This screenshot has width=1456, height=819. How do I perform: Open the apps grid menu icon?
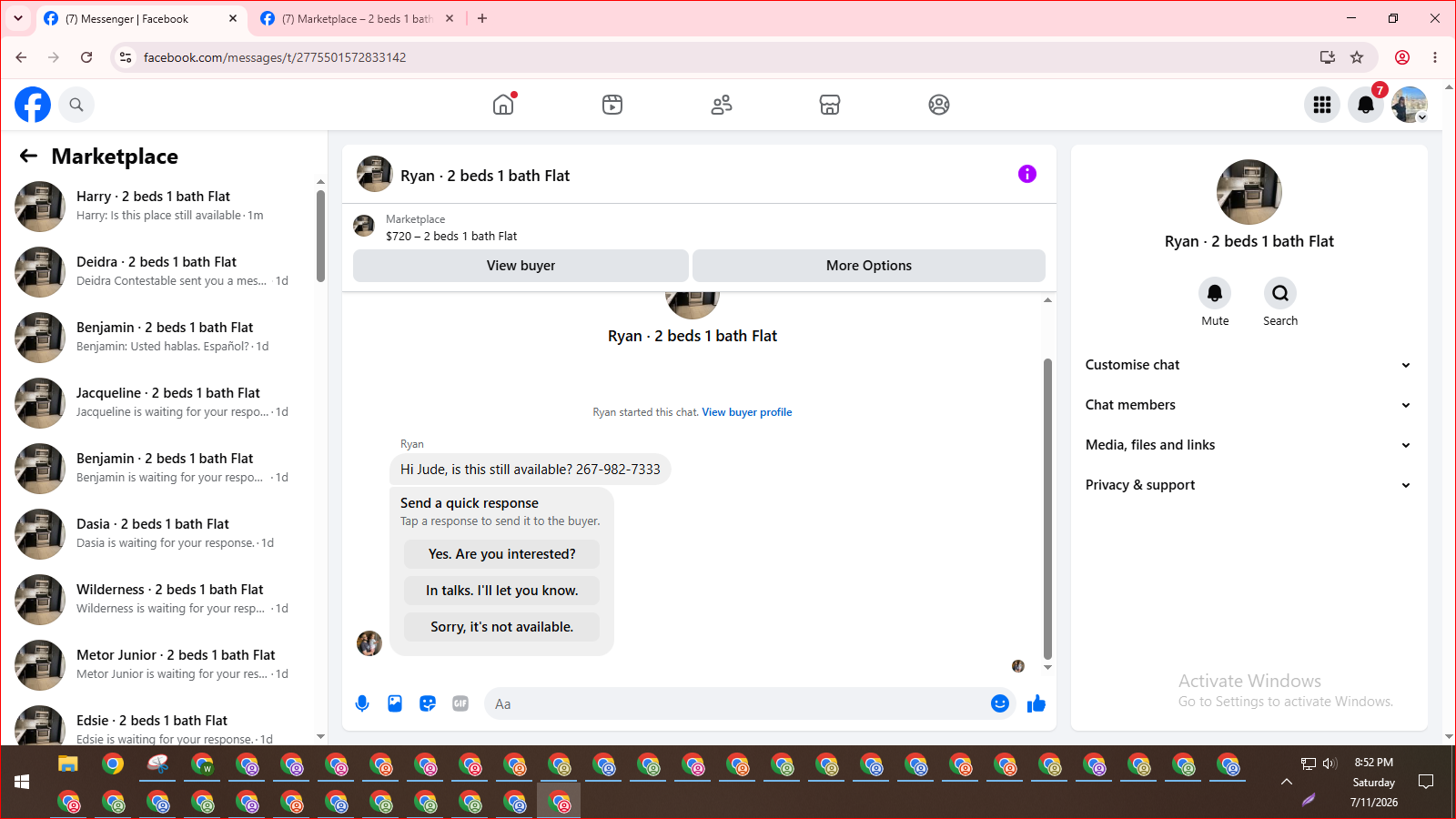pyautogui.click(x=1322, y=105)
